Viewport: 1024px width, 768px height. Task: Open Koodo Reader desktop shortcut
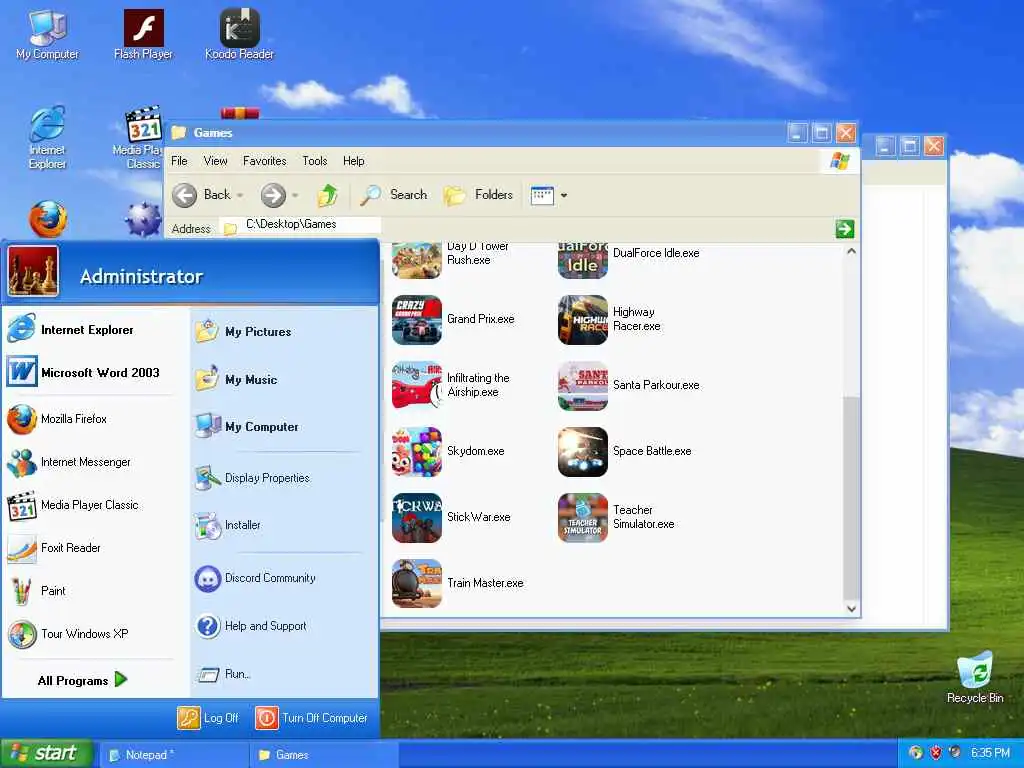click(240, 34)
